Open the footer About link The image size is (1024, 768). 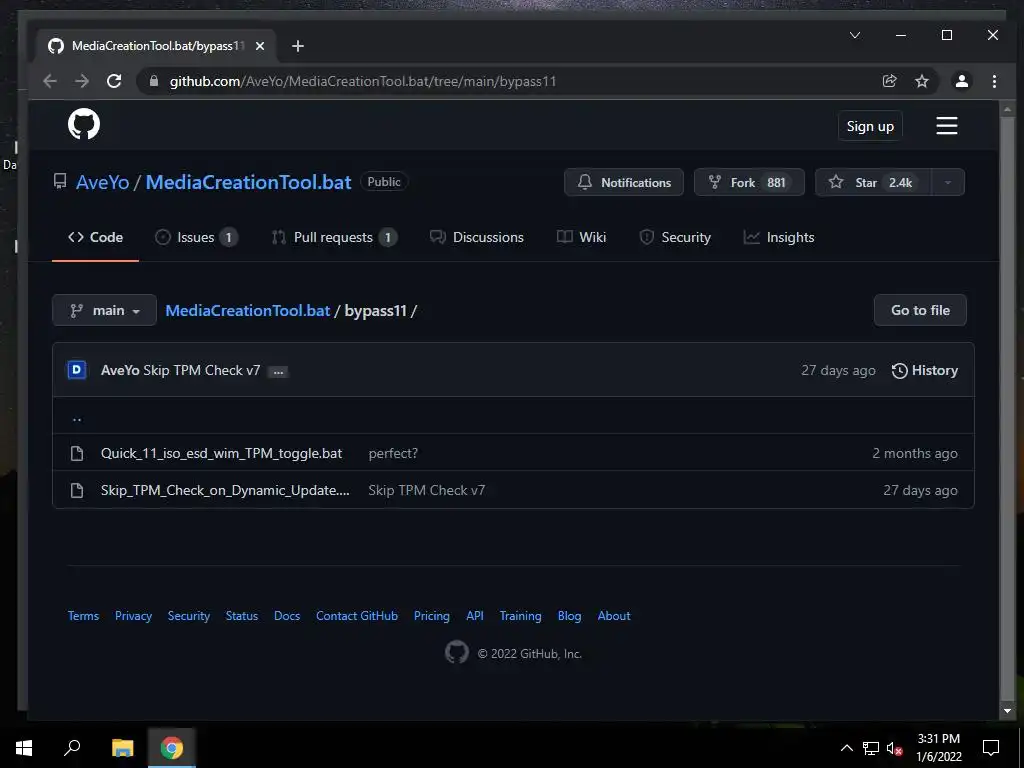point(614,615)
